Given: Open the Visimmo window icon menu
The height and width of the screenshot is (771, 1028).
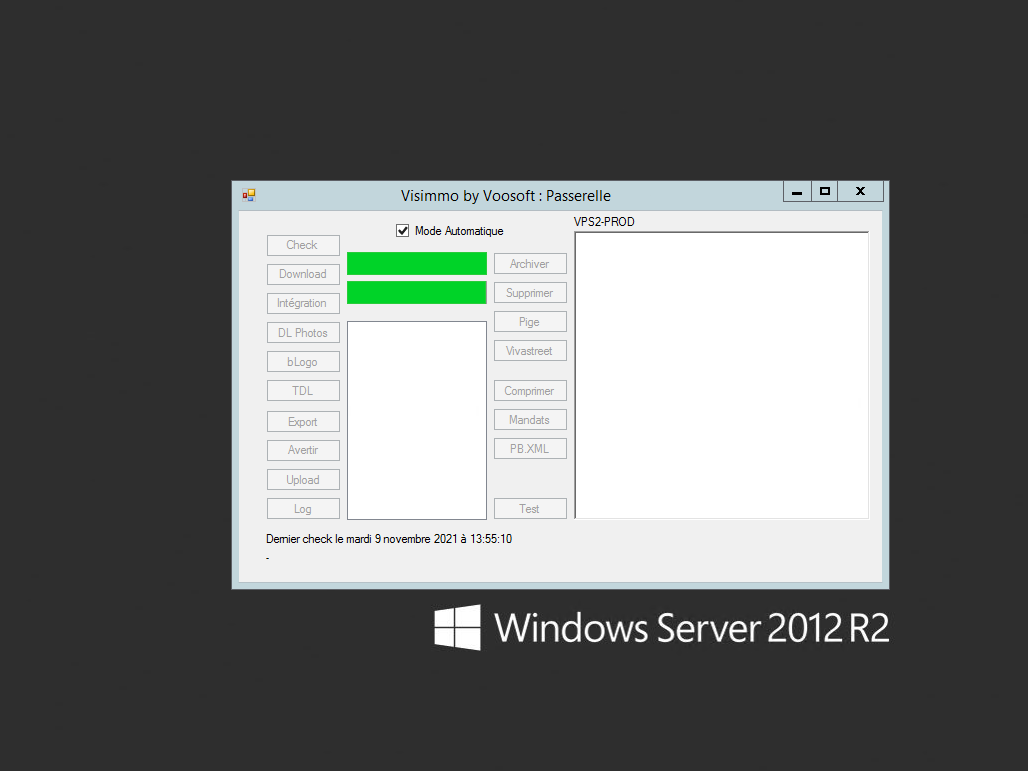Looking at the screenshot, I should coord(248,195).
